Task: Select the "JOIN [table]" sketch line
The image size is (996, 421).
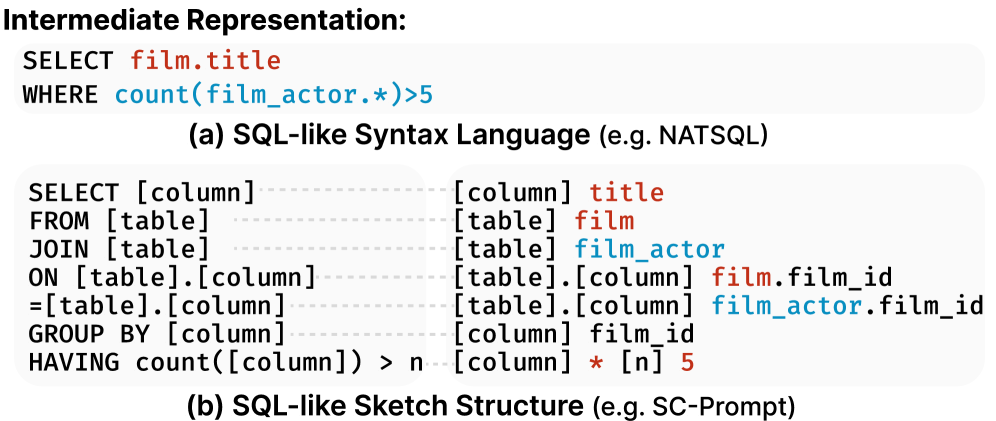Action: pos(119,248)
